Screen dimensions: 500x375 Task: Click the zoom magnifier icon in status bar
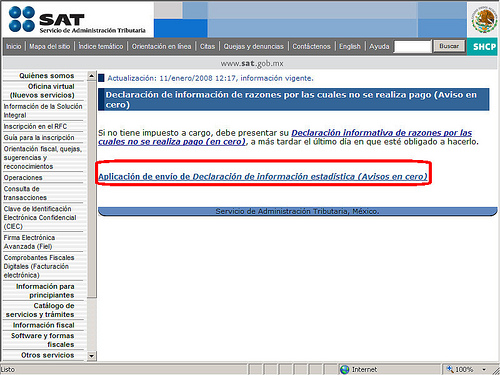(x=450, y=369)
